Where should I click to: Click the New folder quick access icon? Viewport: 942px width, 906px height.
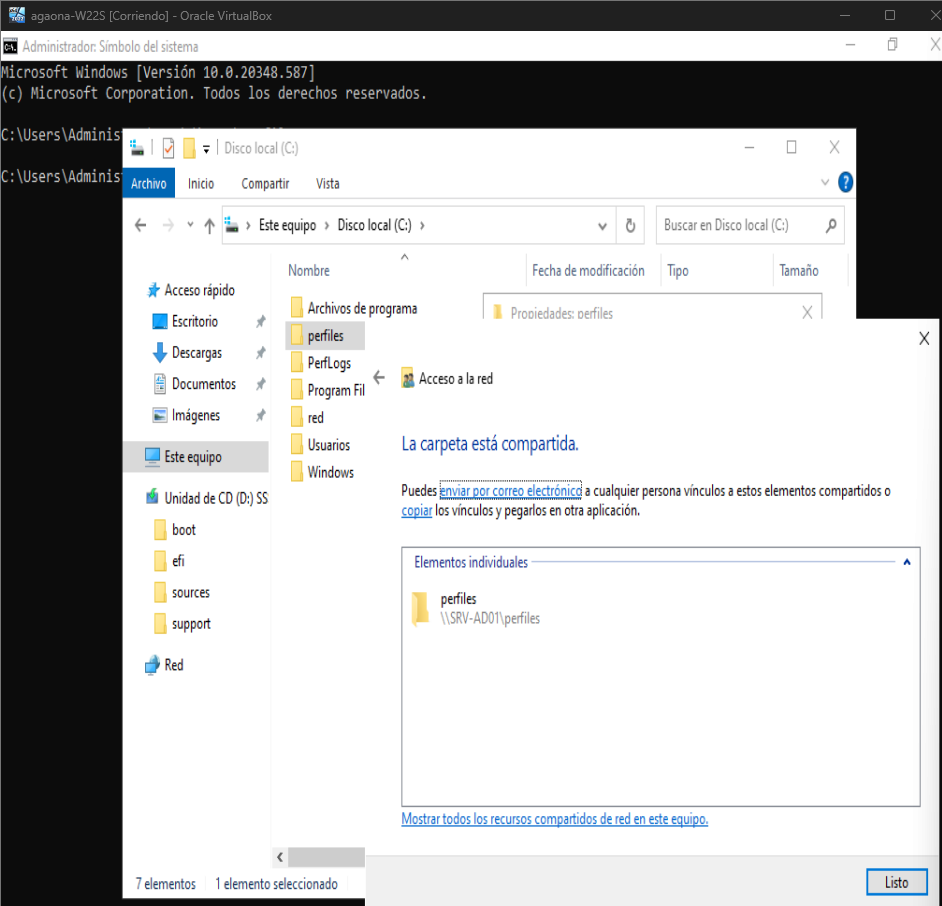189,148
